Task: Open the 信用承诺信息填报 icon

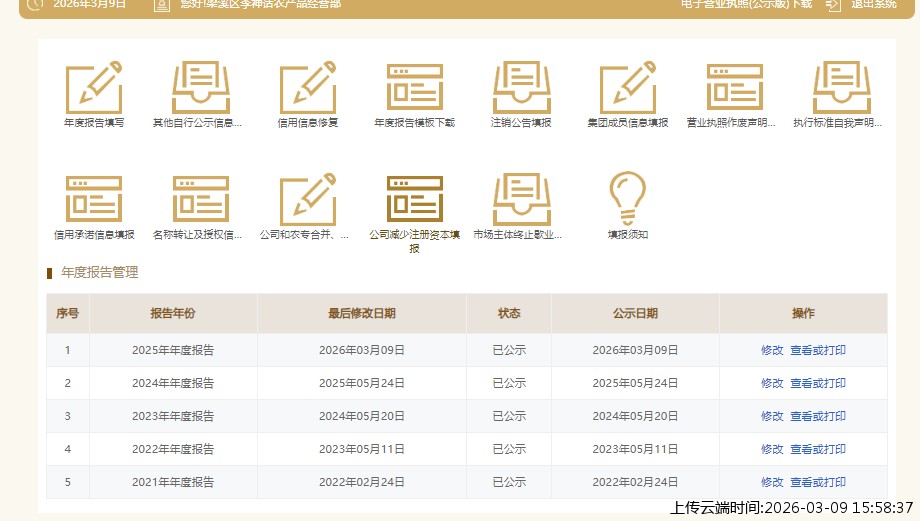Action: tap(93, 199)
